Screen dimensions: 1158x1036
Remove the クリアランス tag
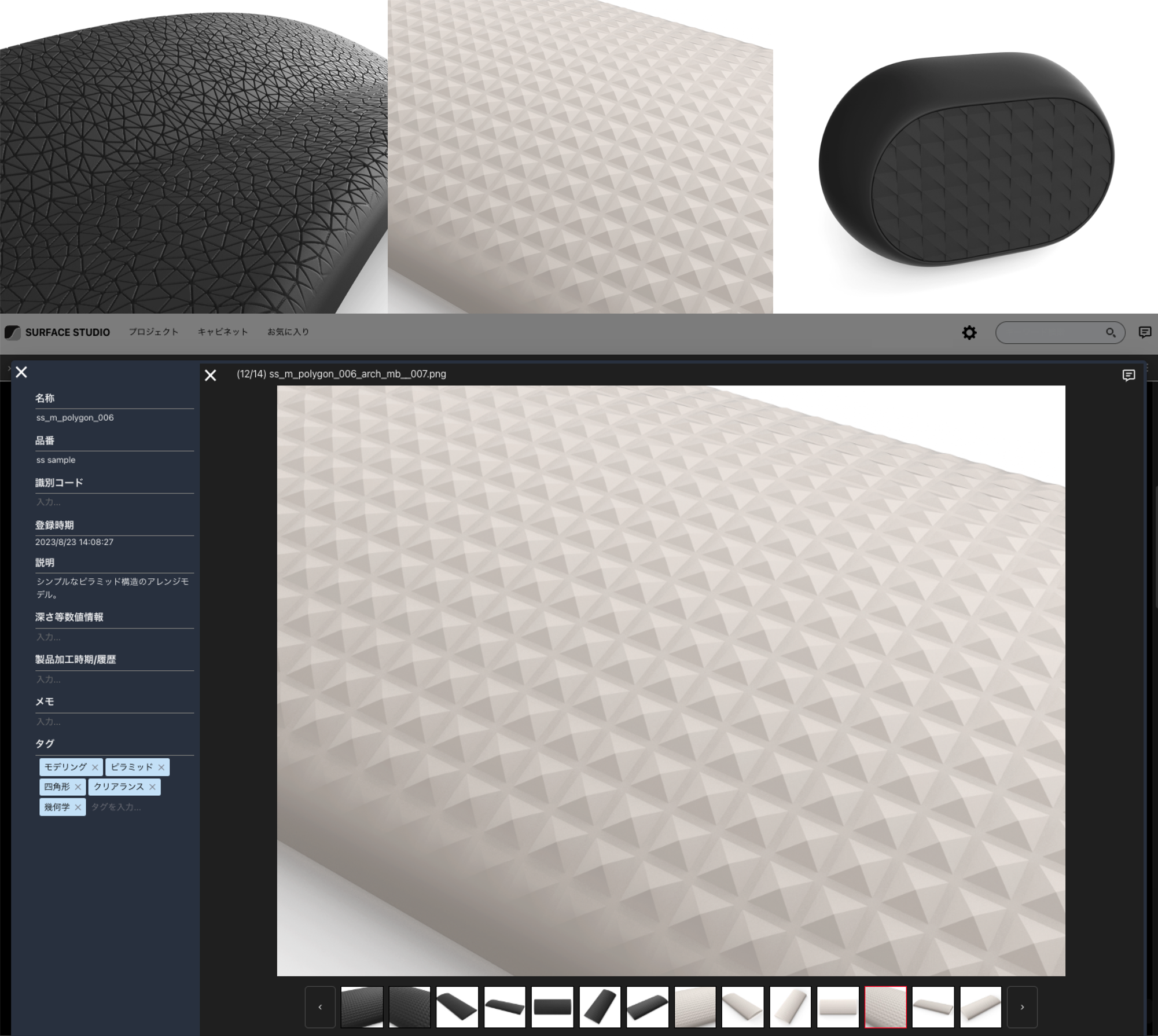click(152, 787)
